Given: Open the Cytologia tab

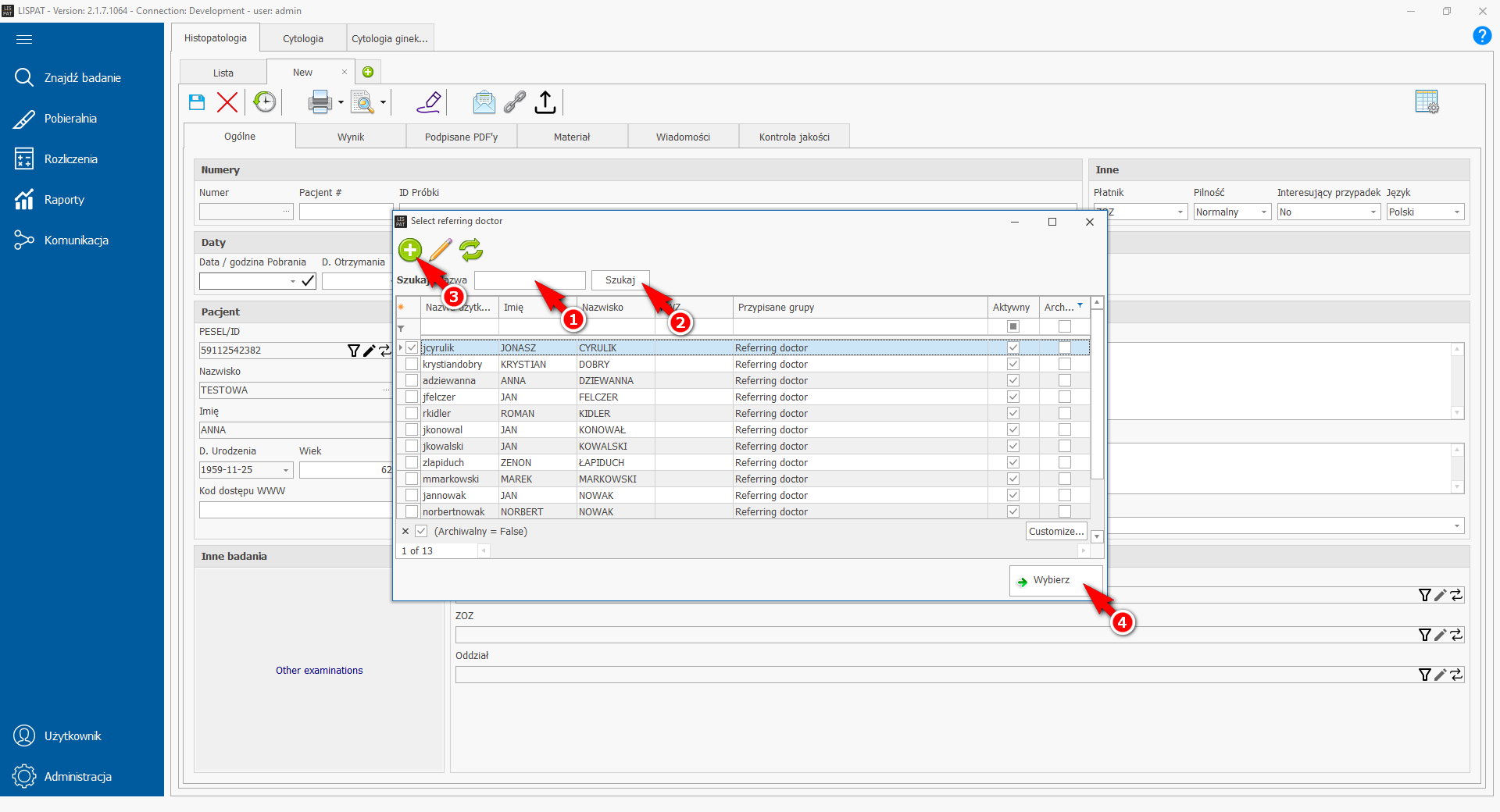Looking at the screenshot, I should (x=303, y=38).
